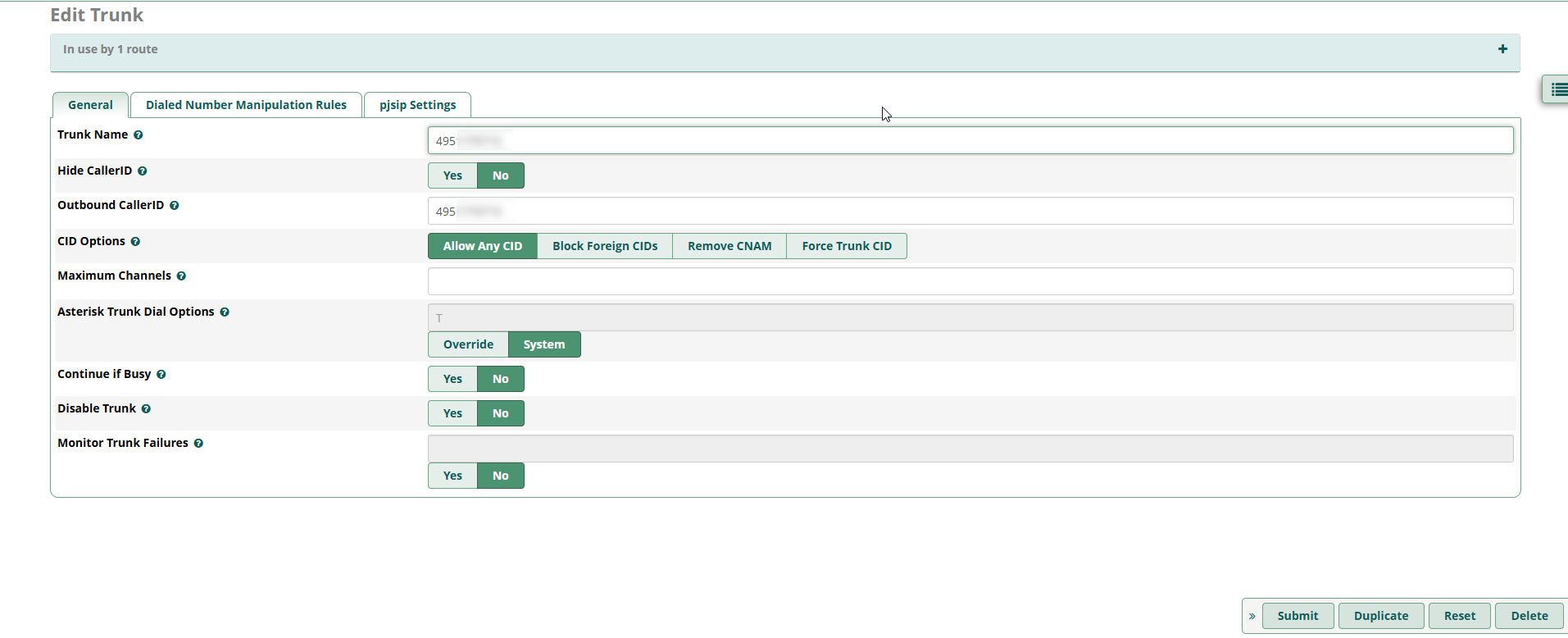Open help for Asterisk Trunk Dial Options

(225, 312)
